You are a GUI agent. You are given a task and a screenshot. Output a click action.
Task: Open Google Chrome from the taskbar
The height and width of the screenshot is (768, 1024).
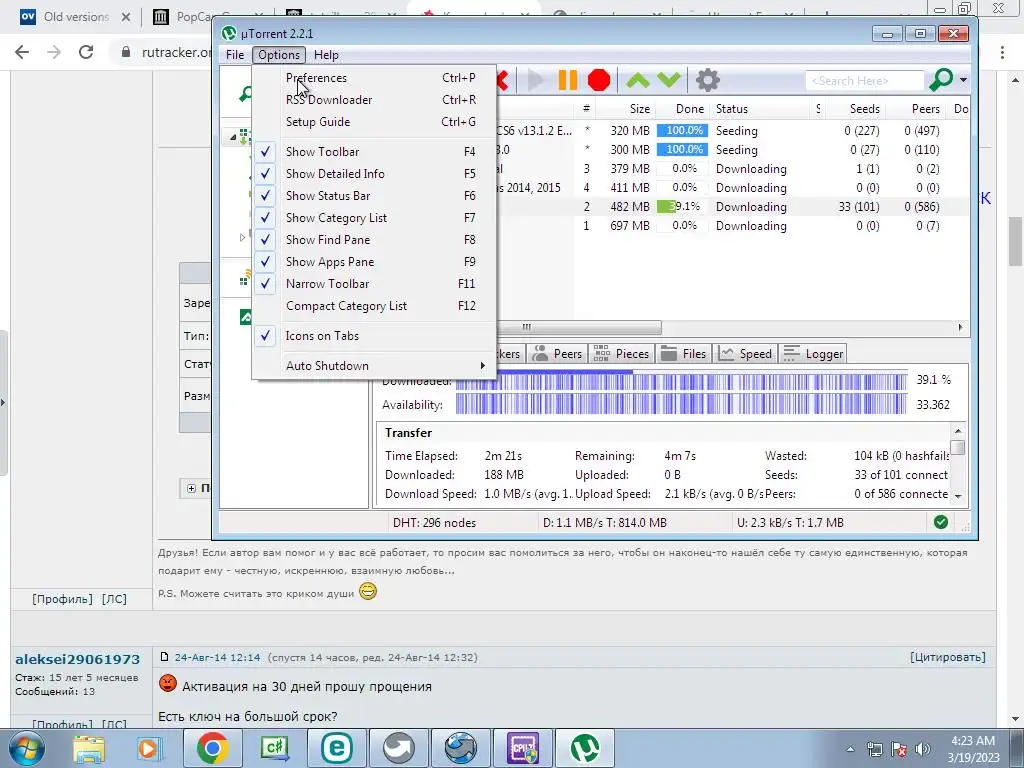pos(212,748)
